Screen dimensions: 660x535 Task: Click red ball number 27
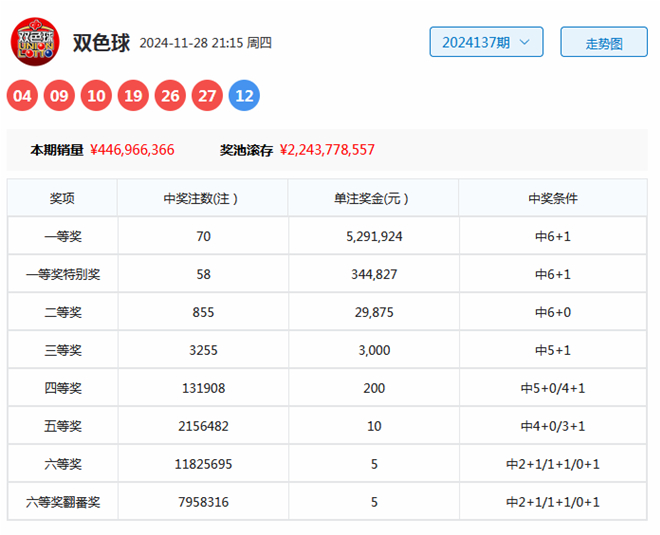207,96
